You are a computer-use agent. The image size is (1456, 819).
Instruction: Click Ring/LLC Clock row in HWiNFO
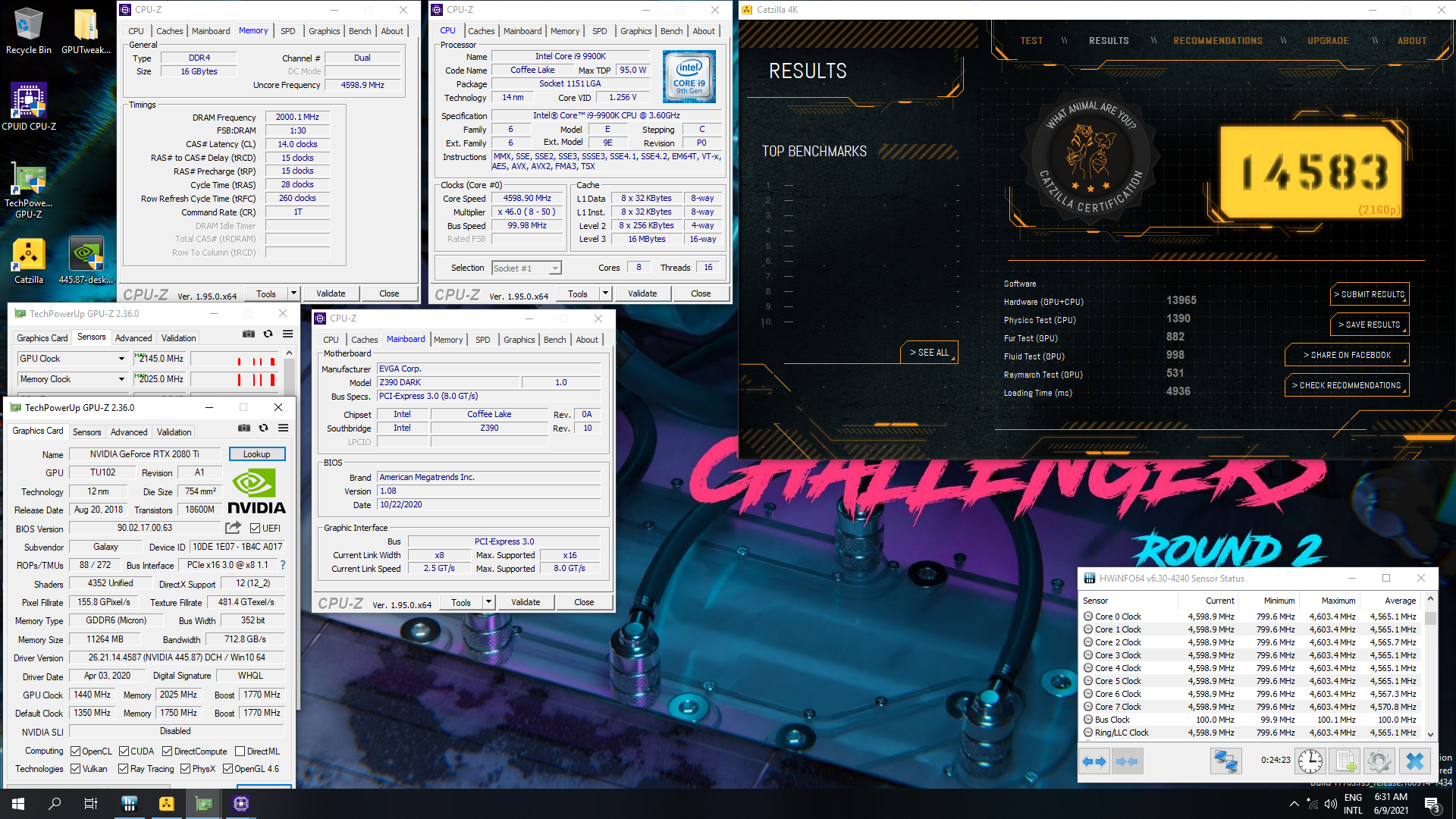tap(1250, 733)
